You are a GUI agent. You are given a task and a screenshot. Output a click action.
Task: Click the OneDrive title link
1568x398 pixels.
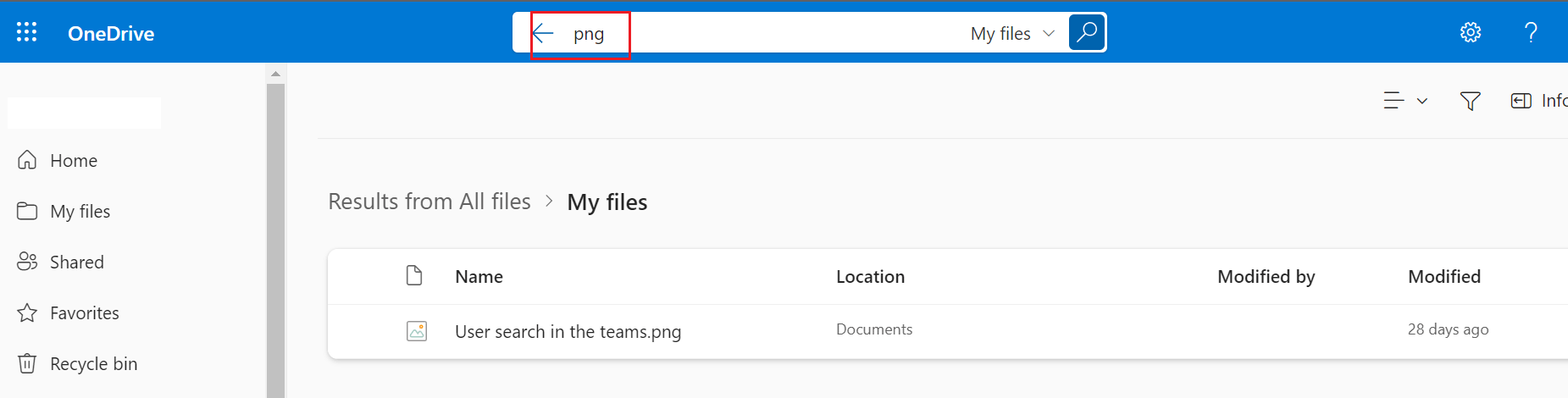(x=111, y=33)
